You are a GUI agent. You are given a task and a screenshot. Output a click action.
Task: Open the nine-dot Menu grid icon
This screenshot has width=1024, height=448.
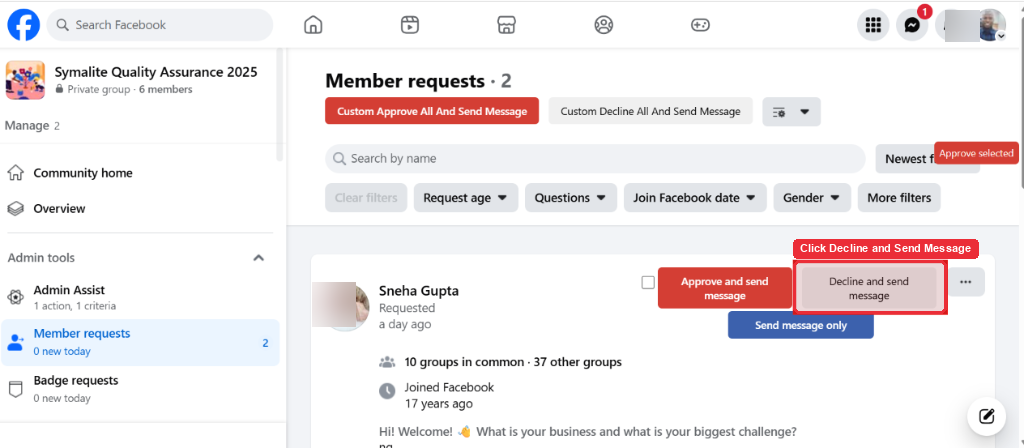click(x=873, y=25)
